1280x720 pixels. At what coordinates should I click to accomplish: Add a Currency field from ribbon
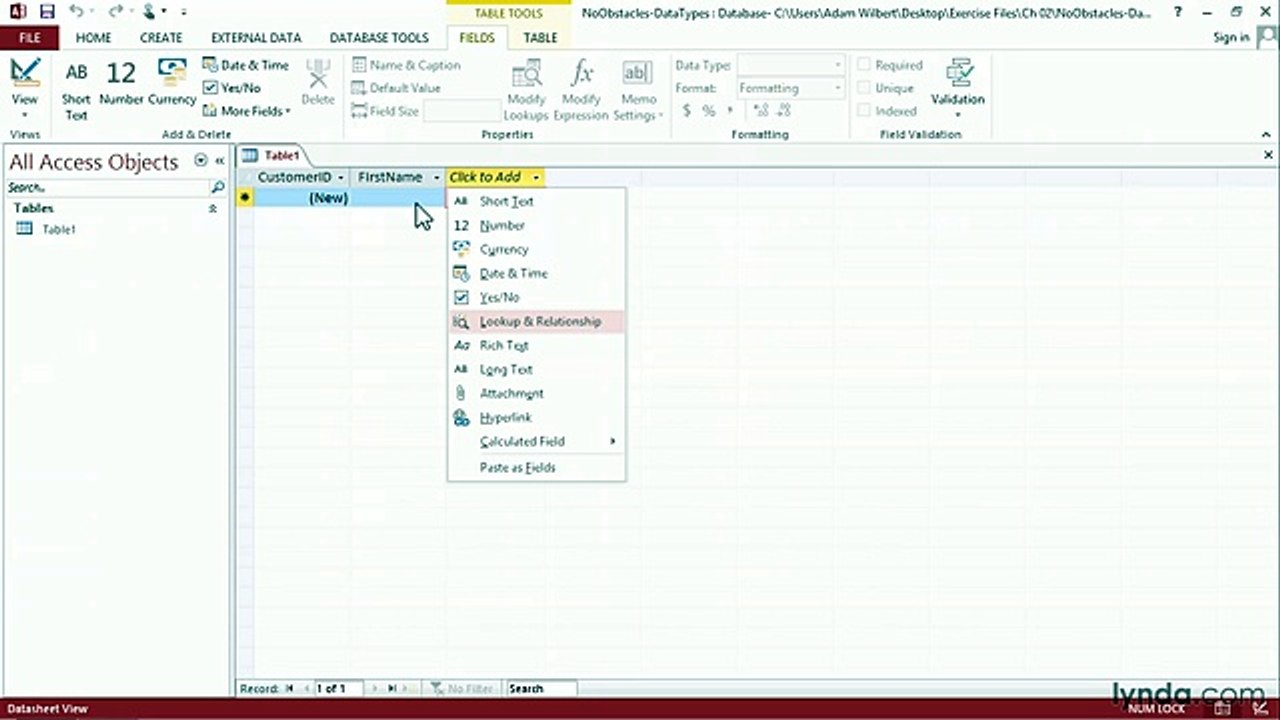(172, 82)
